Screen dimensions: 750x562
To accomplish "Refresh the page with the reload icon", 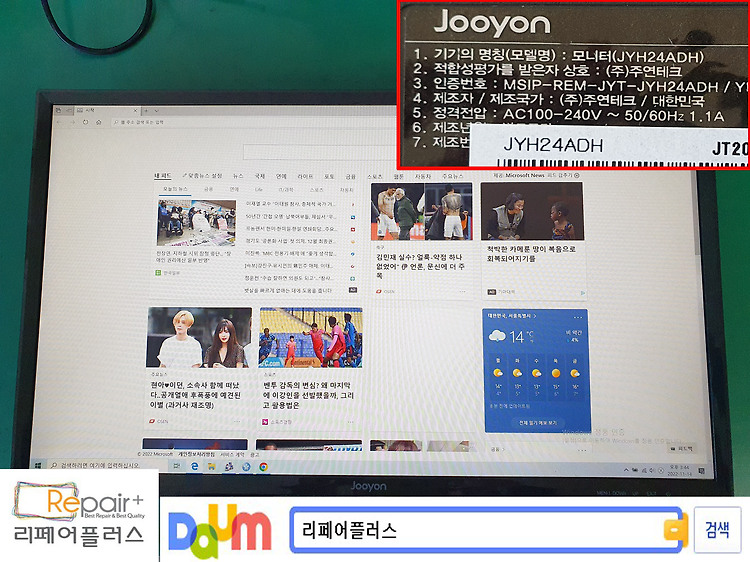I will coord(86,122).
